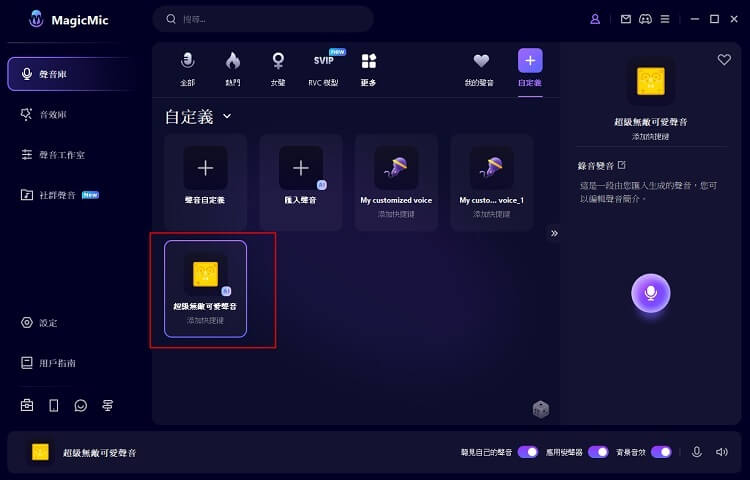
Task: Open the WhatsApp chat bubble icon
Action: coord(81,405)
